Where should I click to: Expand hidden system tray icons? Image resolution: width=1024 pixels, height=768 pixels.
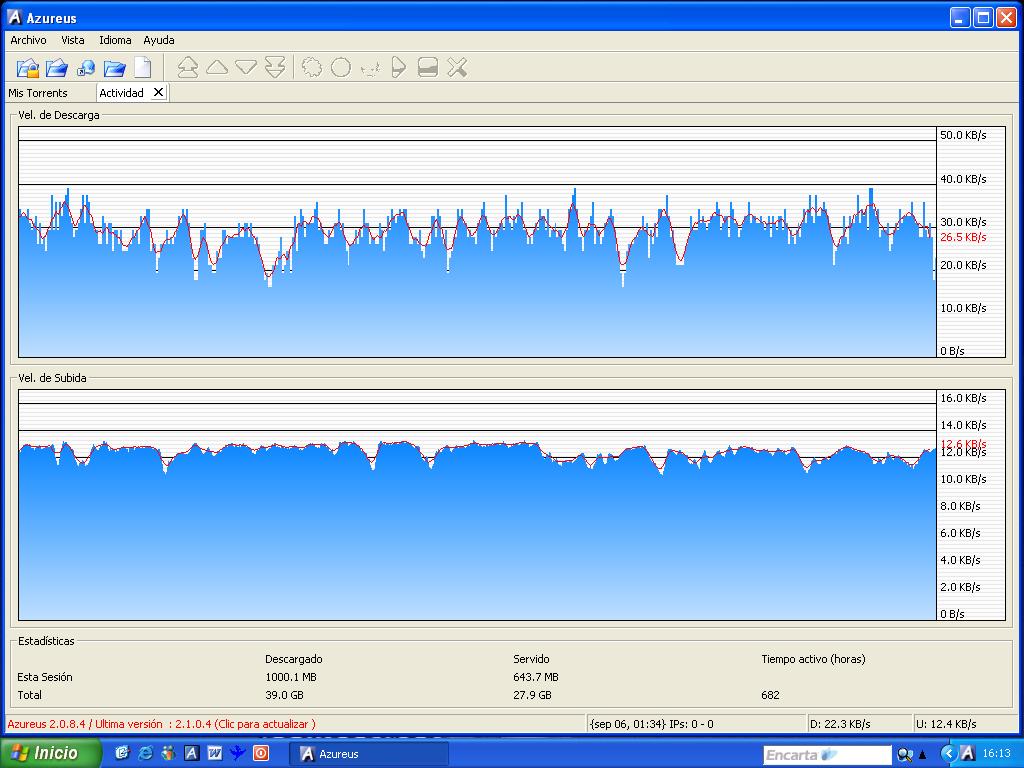pos(948,754)
